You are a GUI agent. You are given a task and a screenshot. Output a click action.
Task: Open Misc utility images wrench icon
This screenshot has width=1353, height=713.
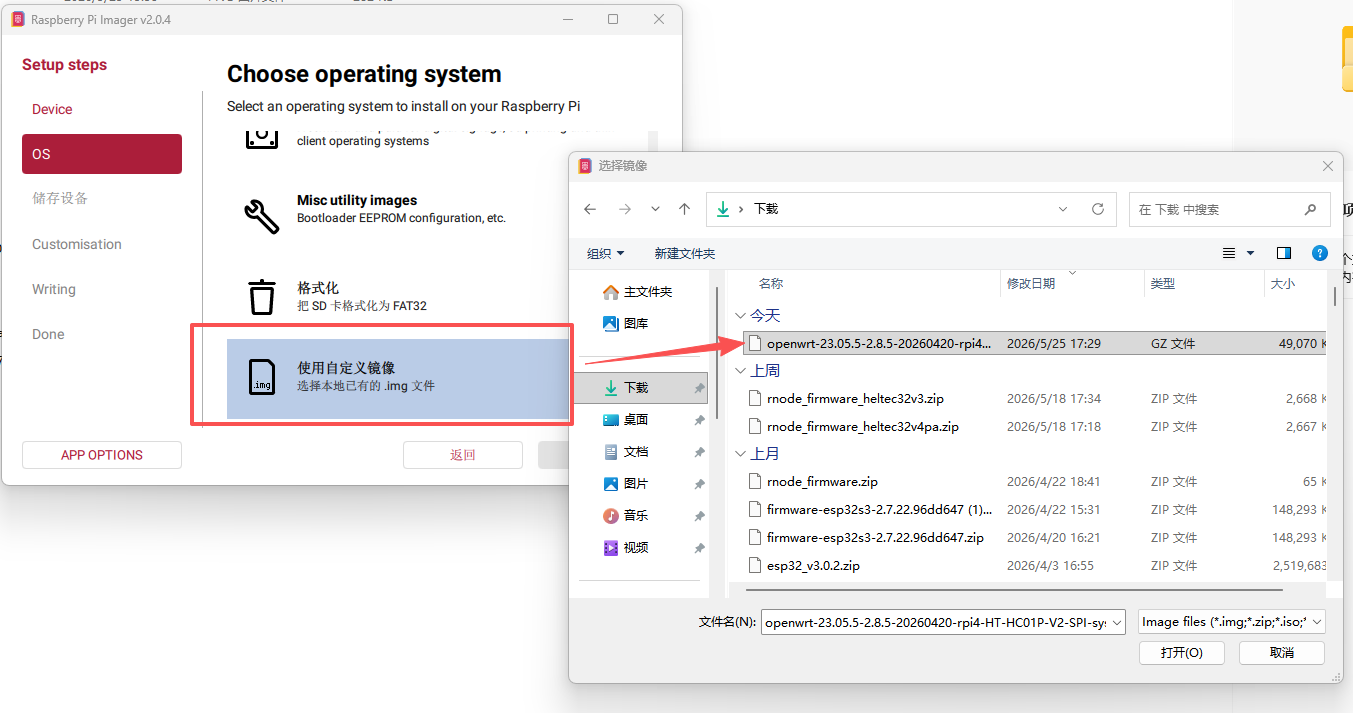pos(262,215)
